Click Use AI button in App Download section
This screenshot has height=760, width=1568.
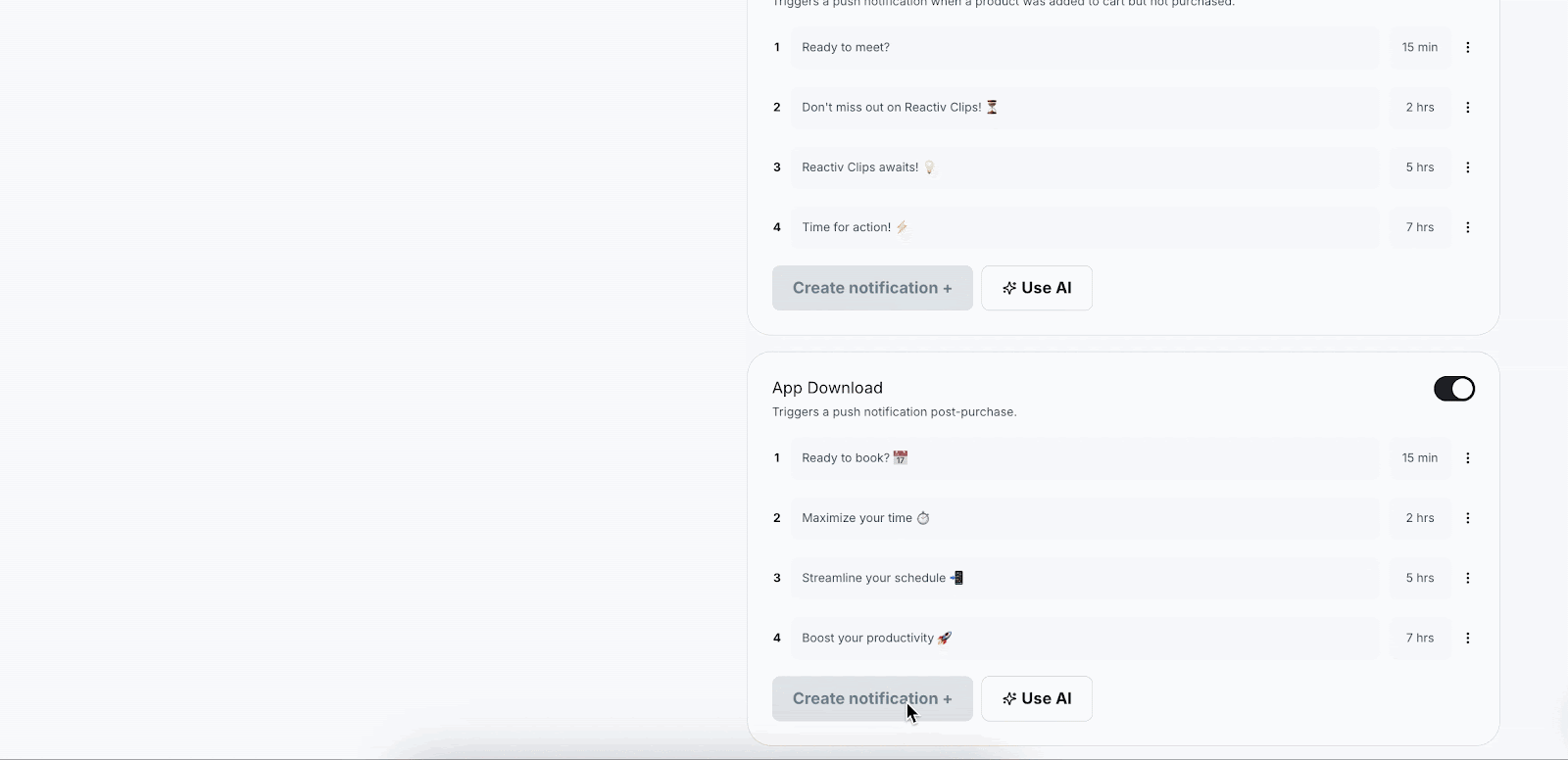coord(1036,699)
